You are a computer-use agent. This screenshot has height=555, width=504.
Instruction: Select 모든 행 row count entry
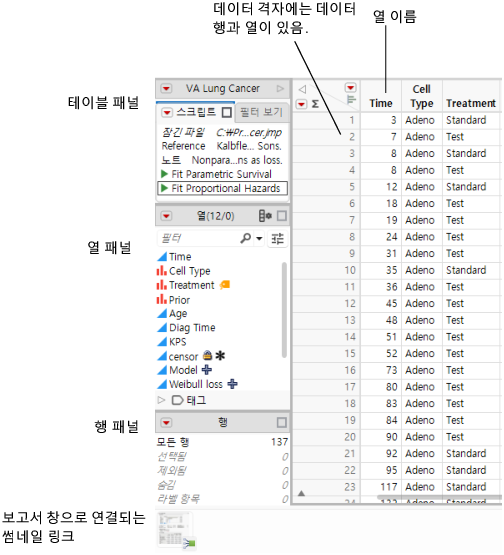[x=222, y=442]
